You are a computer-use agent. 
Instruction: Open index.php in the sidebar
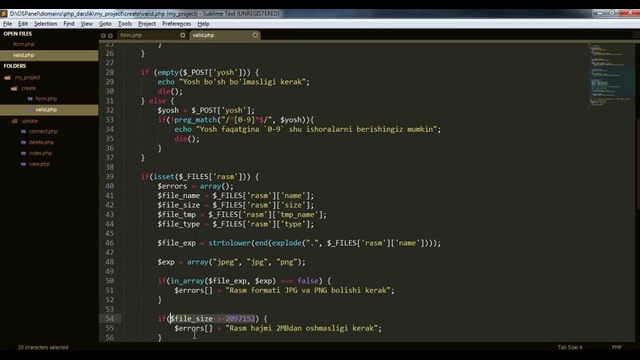point(40,153)
